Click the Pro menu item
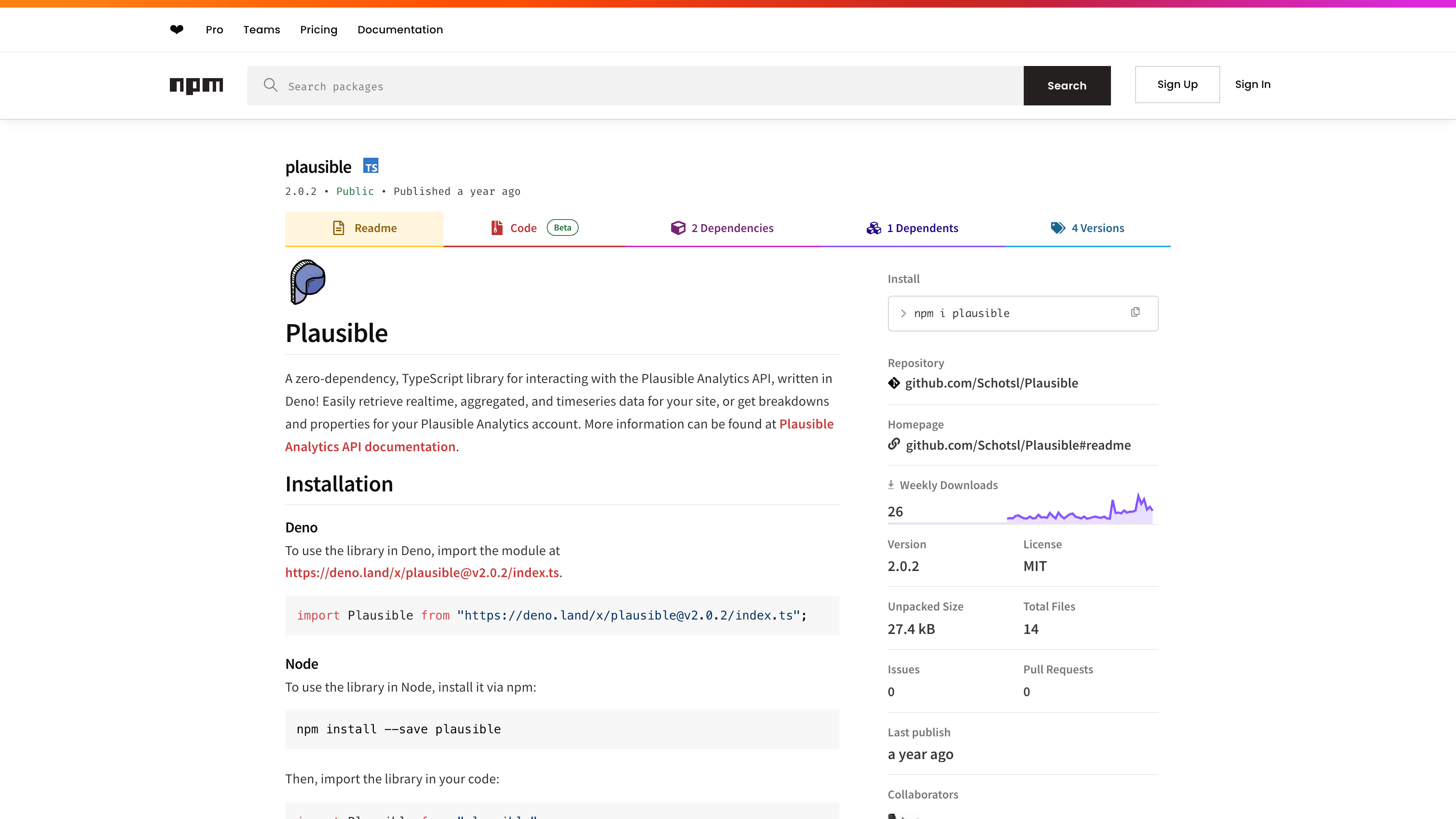This screenshot has width=1456, height=819. tap(214, 29)
